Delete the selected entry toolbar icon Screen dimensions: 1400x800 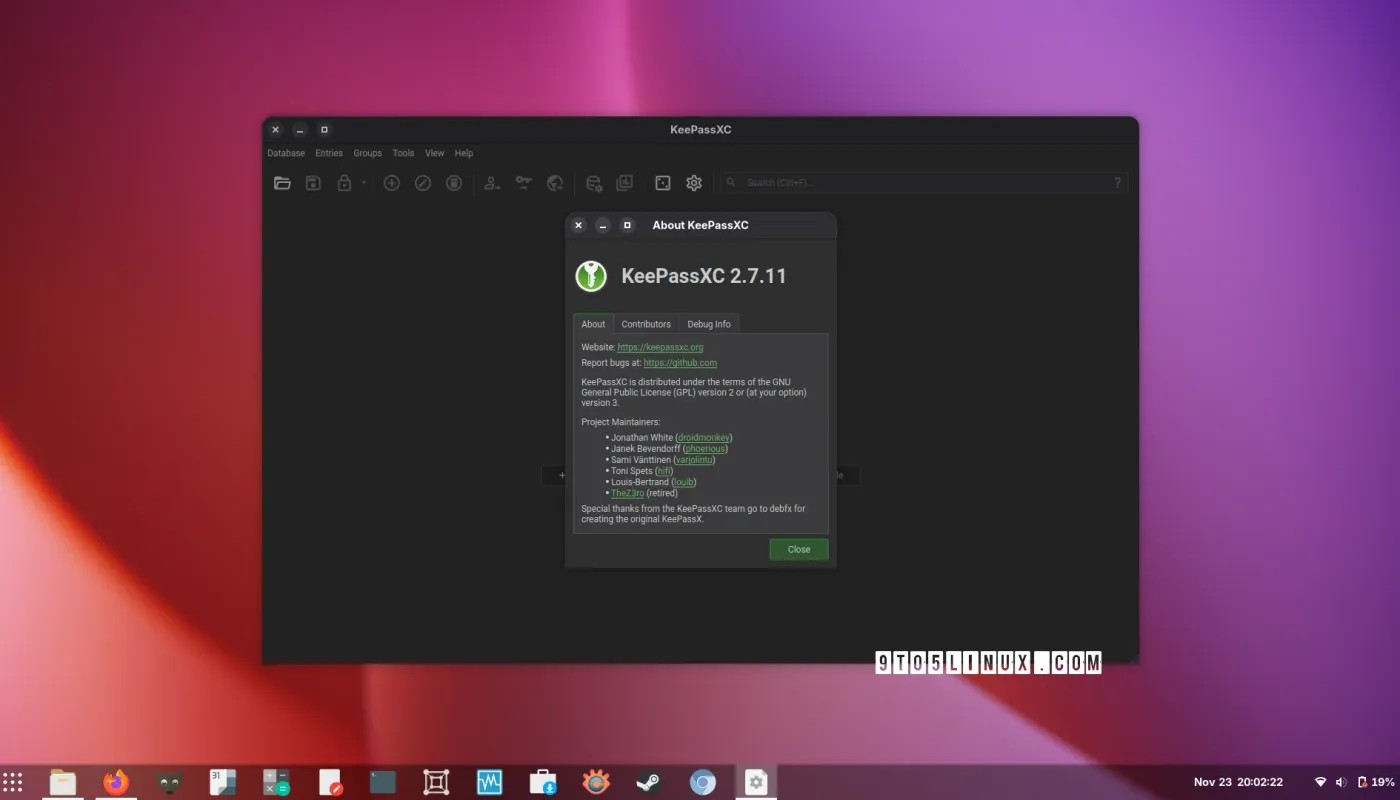(453, 183)
